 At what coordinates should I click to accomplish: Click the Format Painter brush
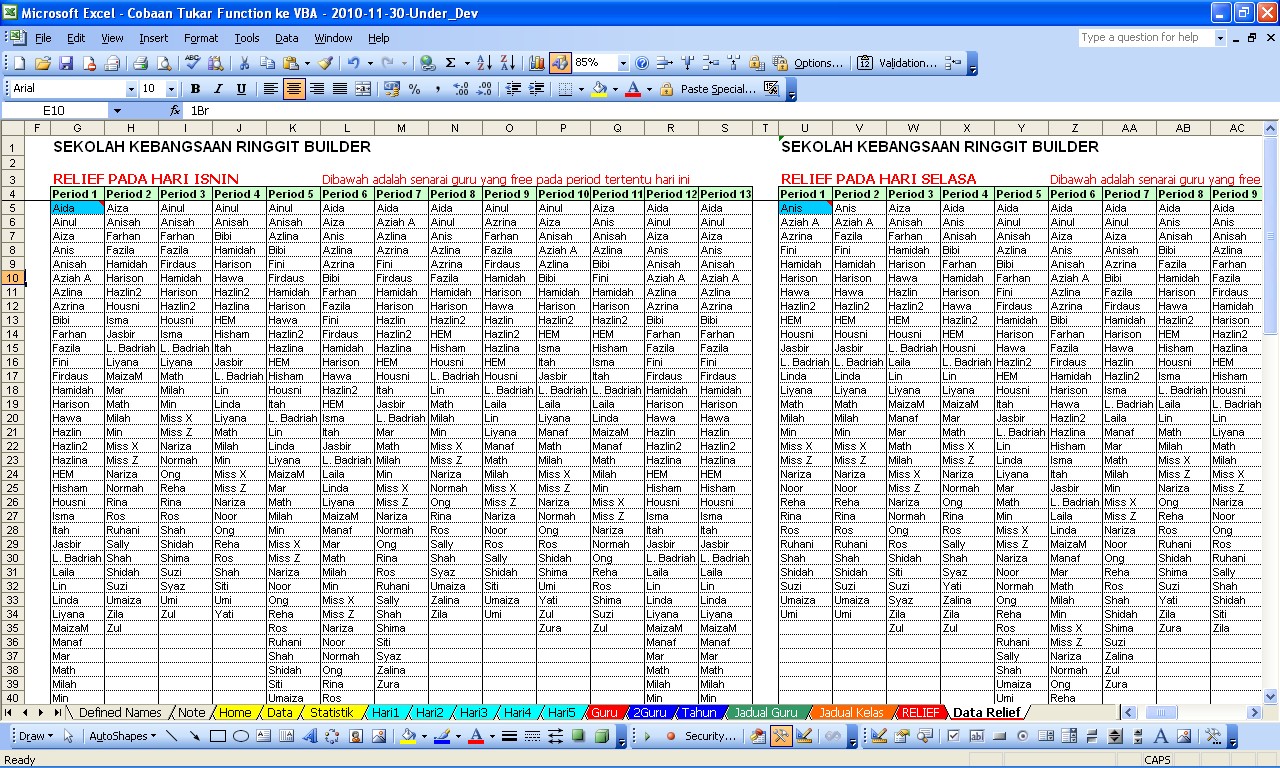(325, 63)
